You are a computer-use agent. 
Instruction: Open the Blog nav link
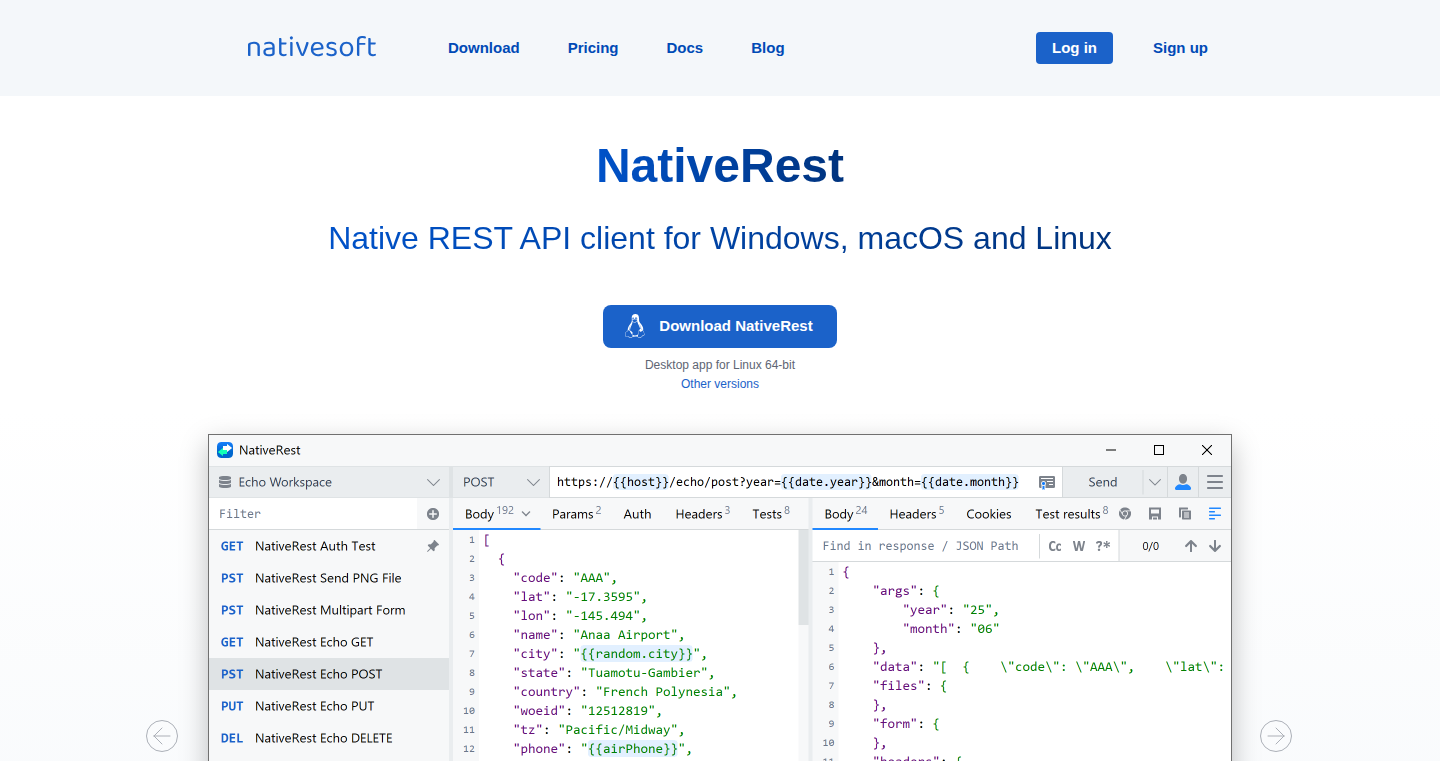[x=768, y=48]
